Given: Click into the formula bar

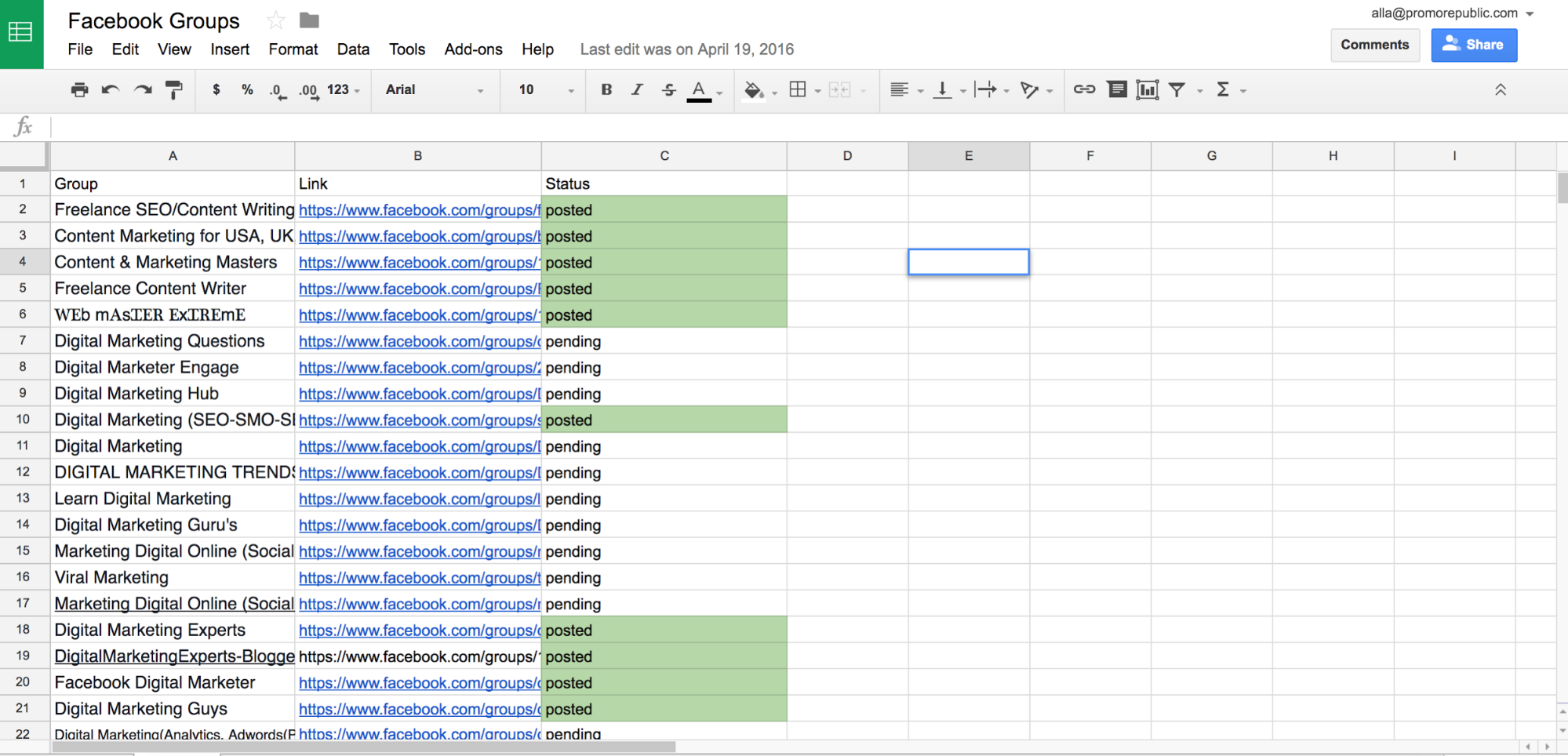Looking at the screenshot, I should coord(808,127).
